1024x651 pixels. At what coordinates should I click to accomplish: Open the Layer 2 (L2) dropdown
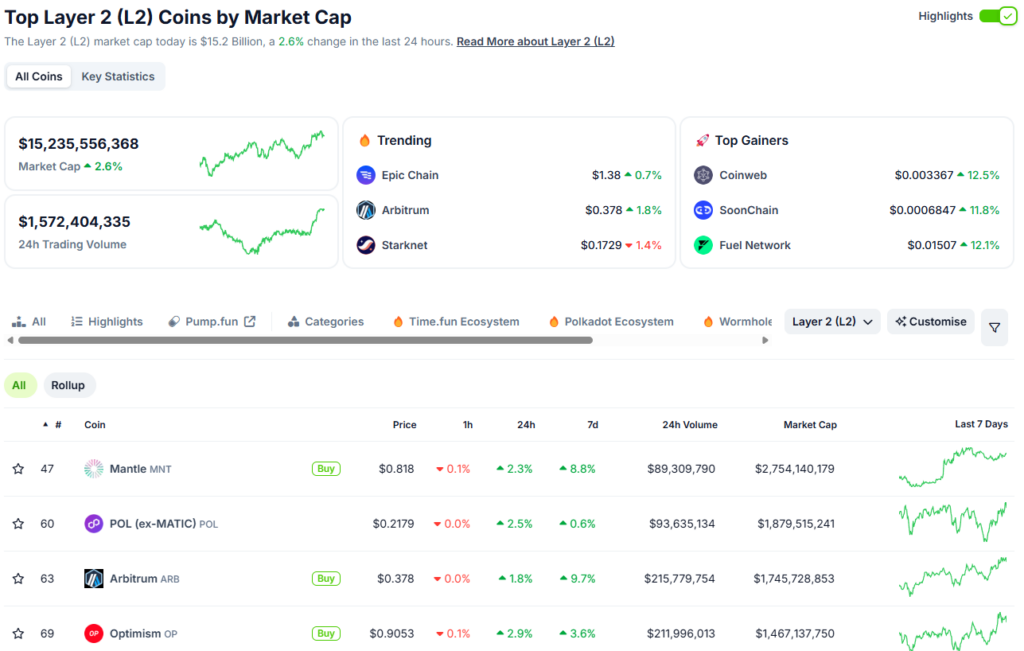pyautogui.click(x=831, y=321)
